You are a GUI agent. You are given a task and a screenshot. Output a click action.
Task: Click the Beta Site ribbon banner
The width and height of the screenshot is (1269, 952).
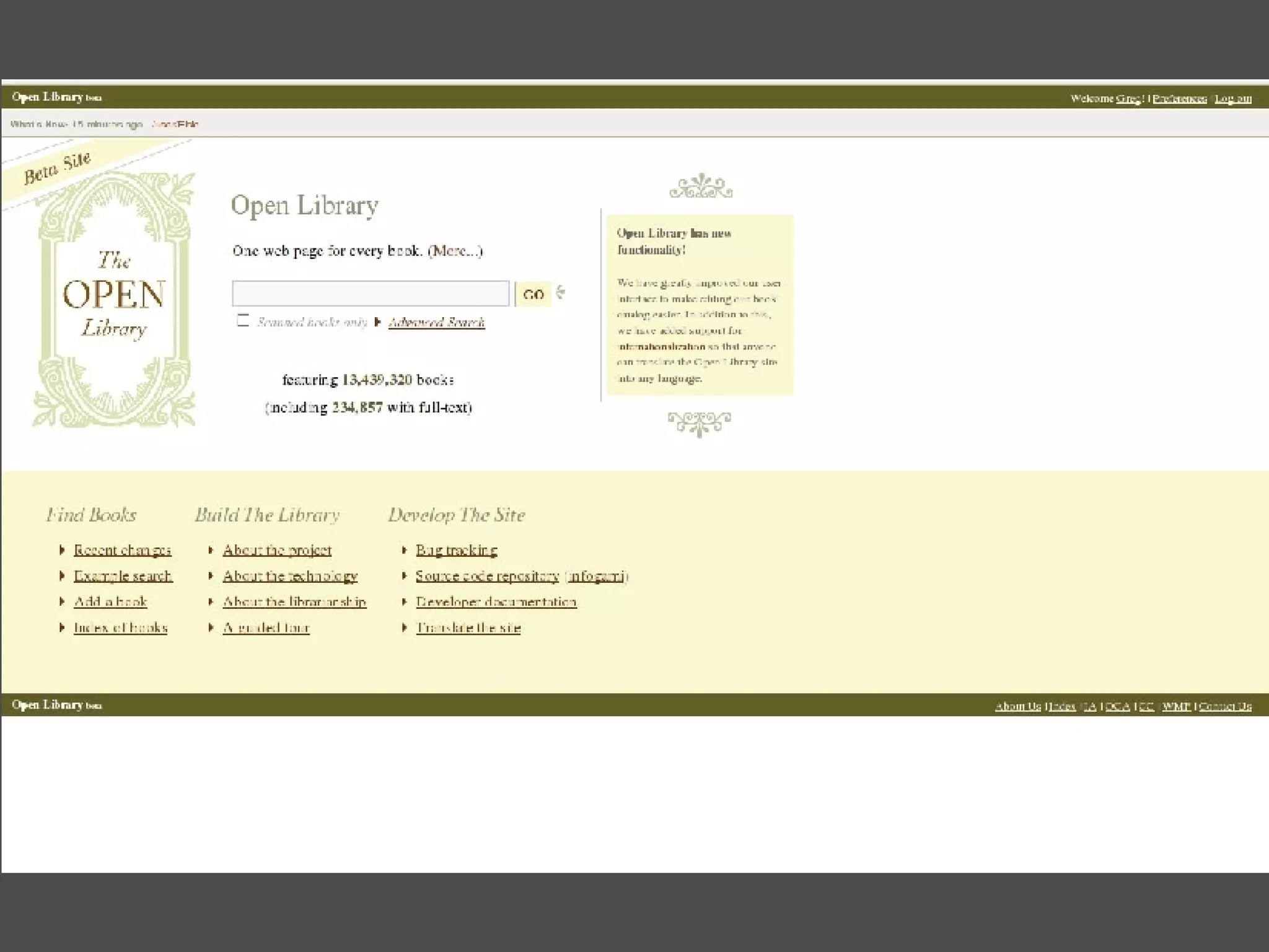pyautogui.click(x=58, y=168)
